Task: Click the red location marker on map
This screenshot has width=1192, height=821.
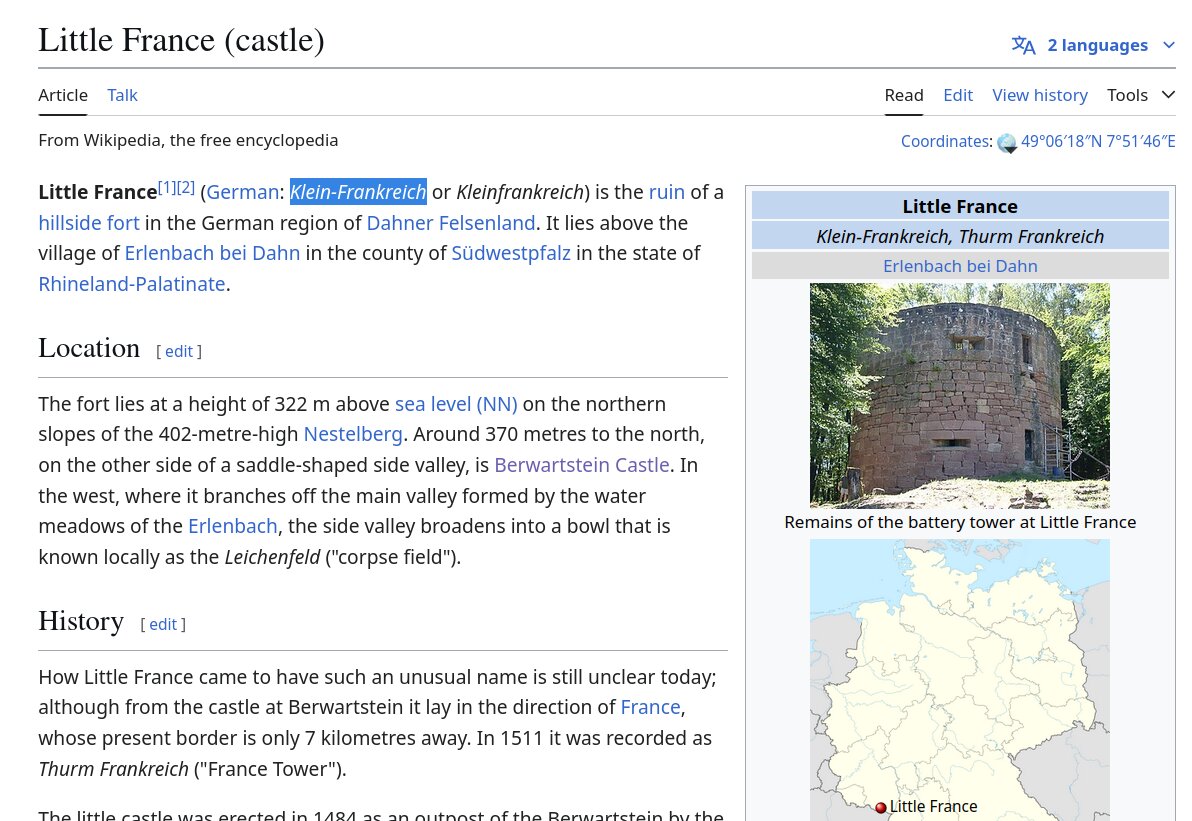Action: click(x=881, y=808)
